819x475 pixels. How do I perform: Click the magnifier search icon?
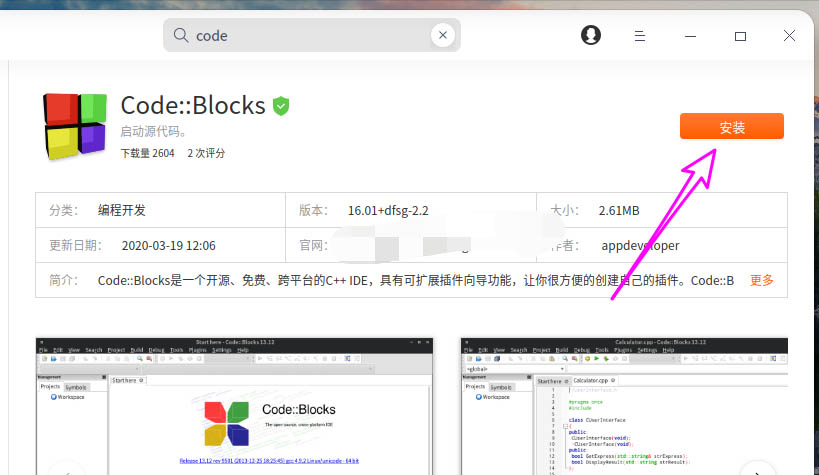click(181, 36)
